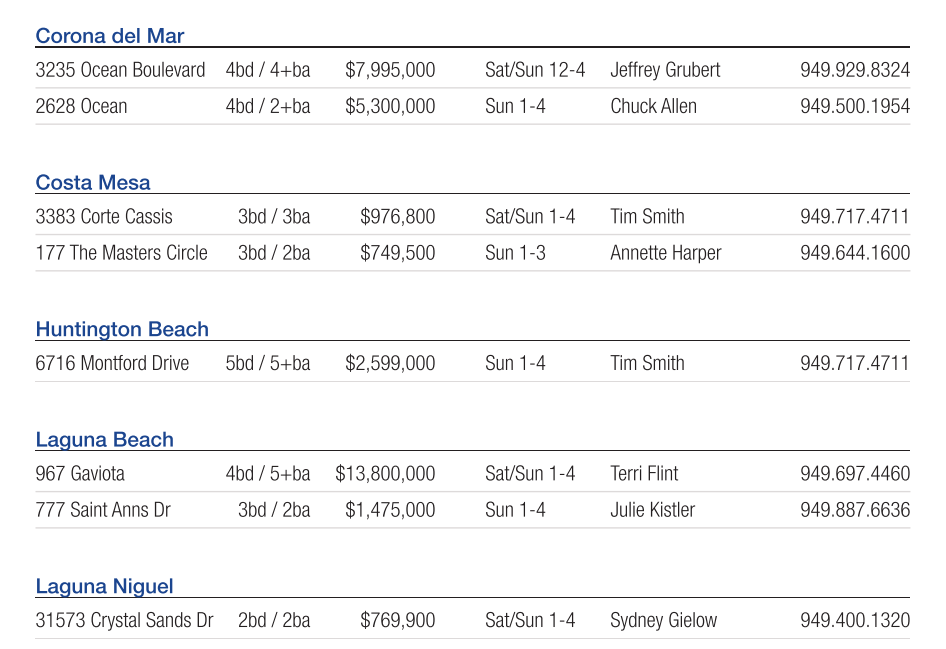The image size is (946, 649).
Task: Select the 177 The Masters Circle address
Action: click(121, 253)
